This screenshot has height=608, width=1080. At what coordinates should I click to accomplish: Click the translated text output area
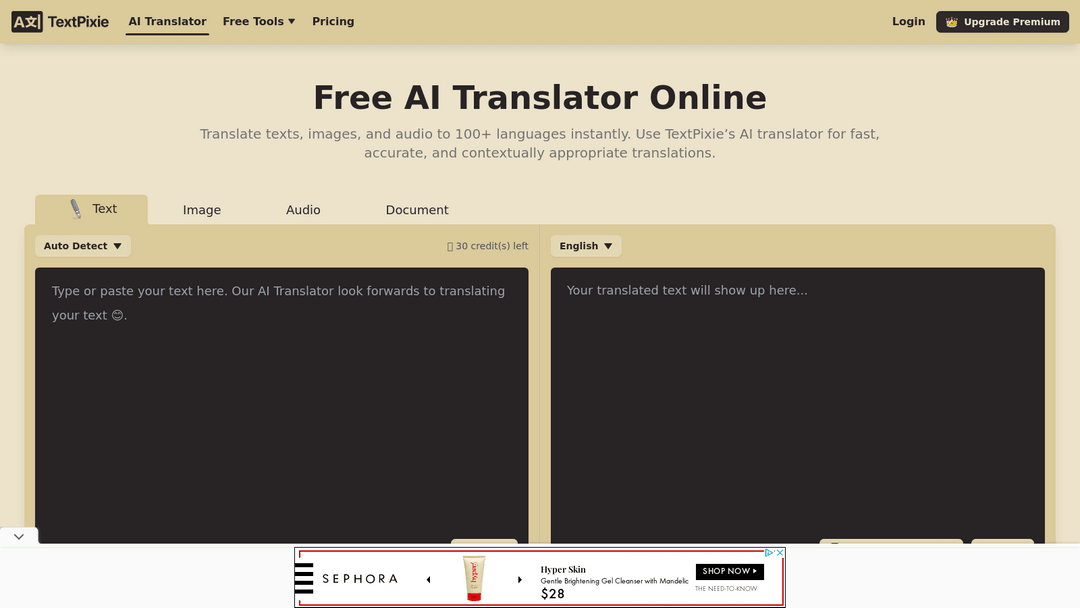click(x=797, y=400)
